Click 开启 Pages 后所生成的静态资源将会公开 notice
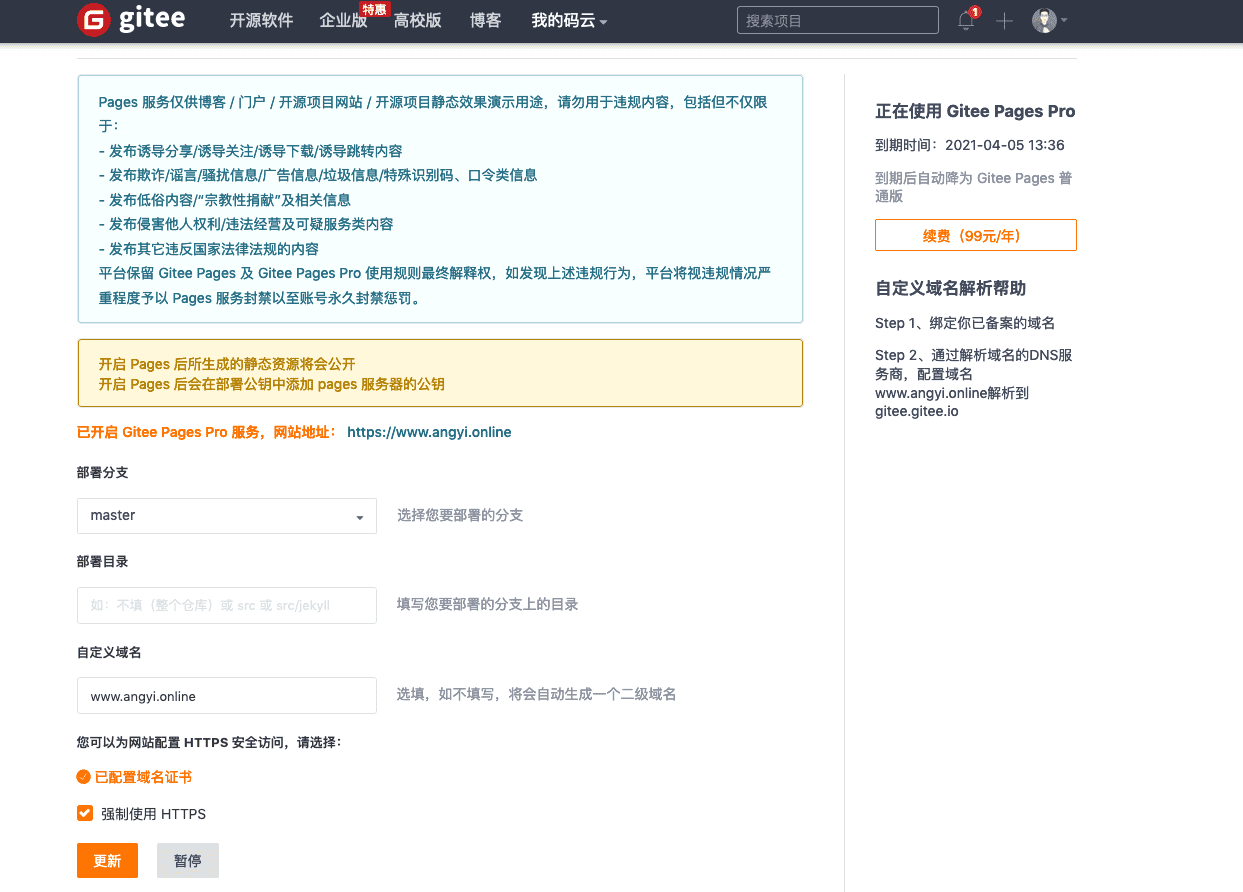Image resolution: width=1243 pixels, height=892 pixels. click(227, 364)
